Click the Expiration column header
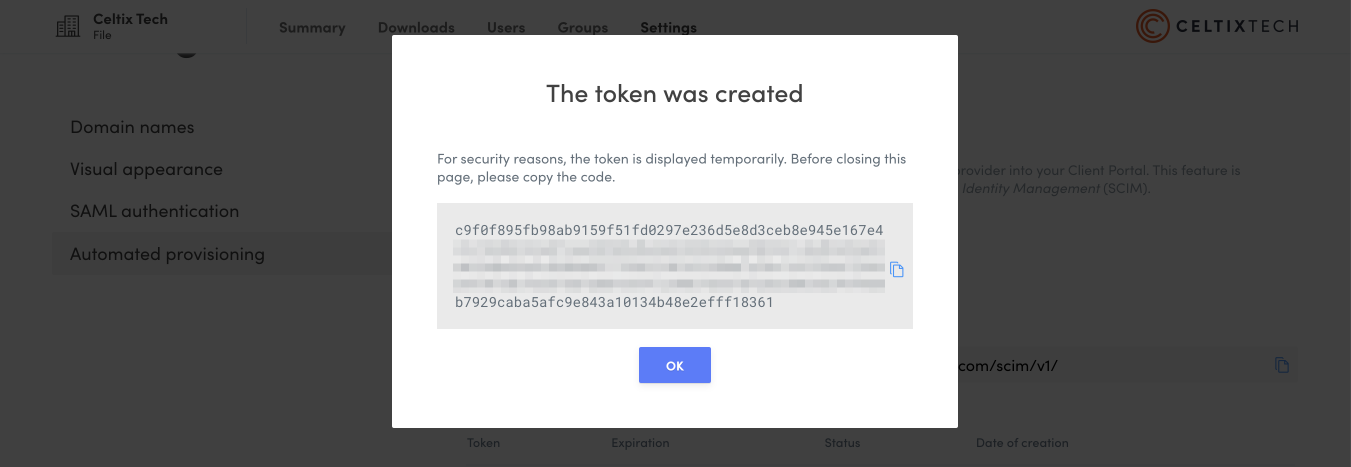The image size is (1351, 467). click(640, 443)
